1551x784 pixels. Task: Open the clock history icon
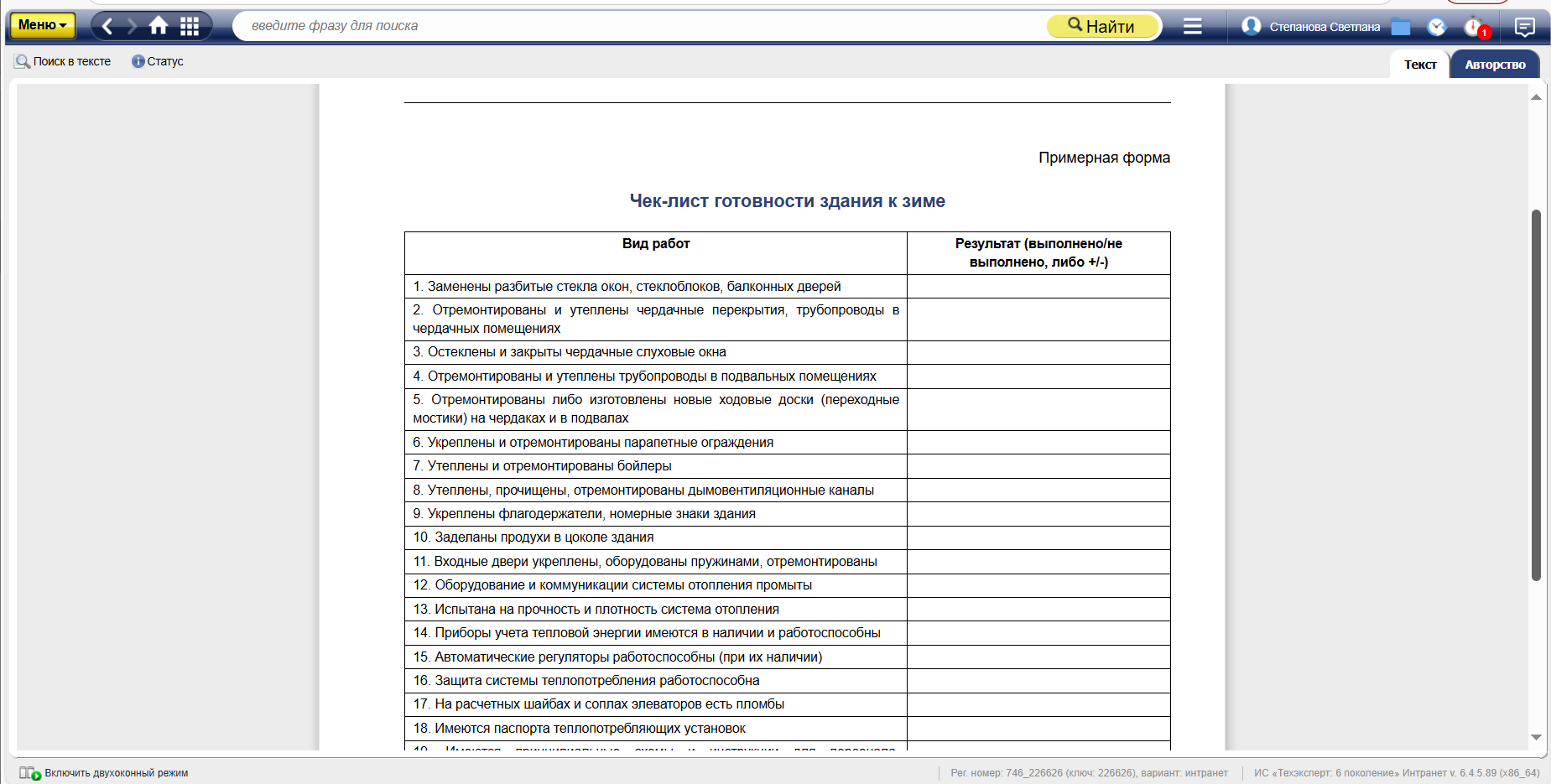(x=1437, y=27)
